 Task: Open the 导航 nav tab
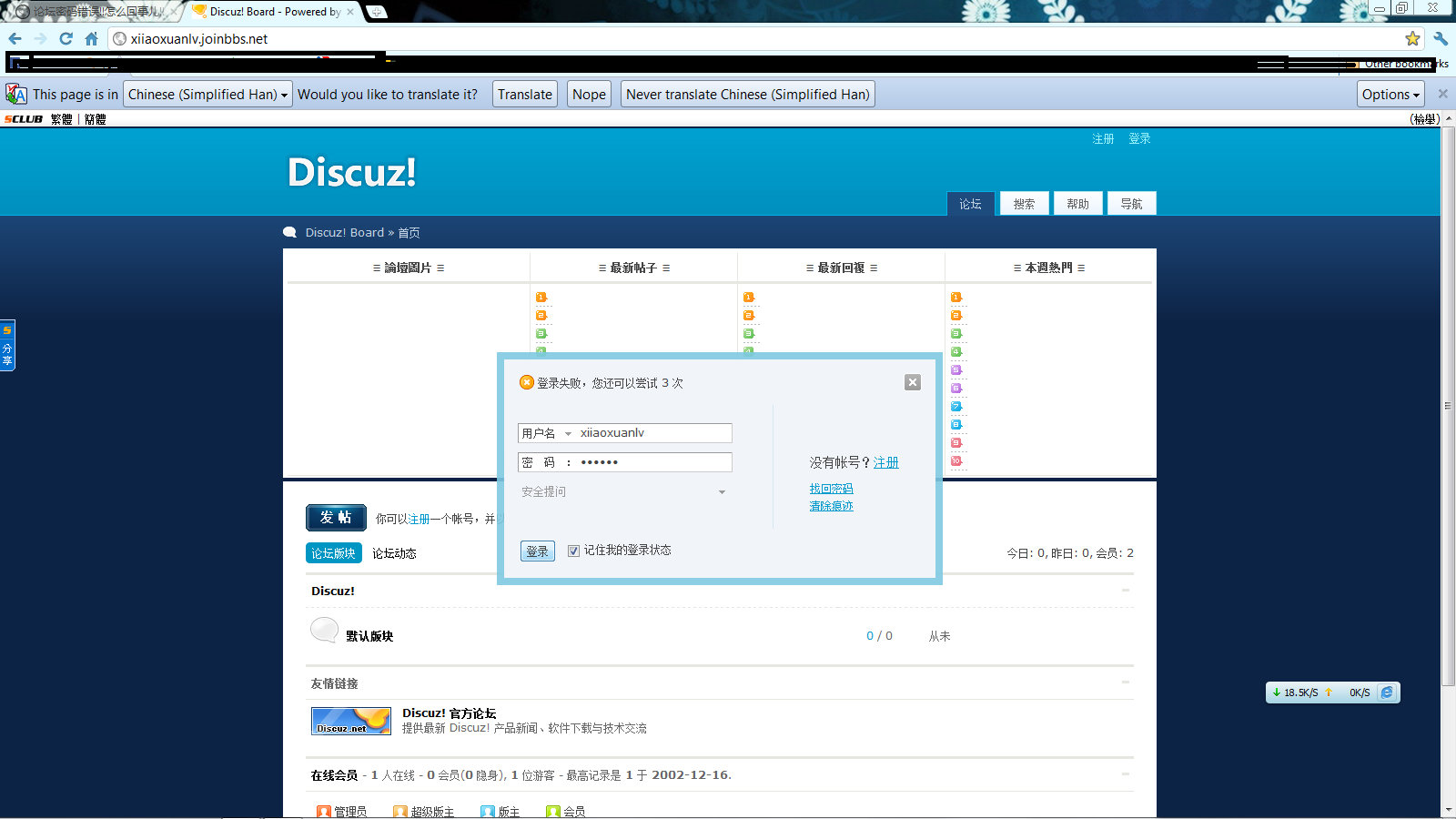(1131, 204)
